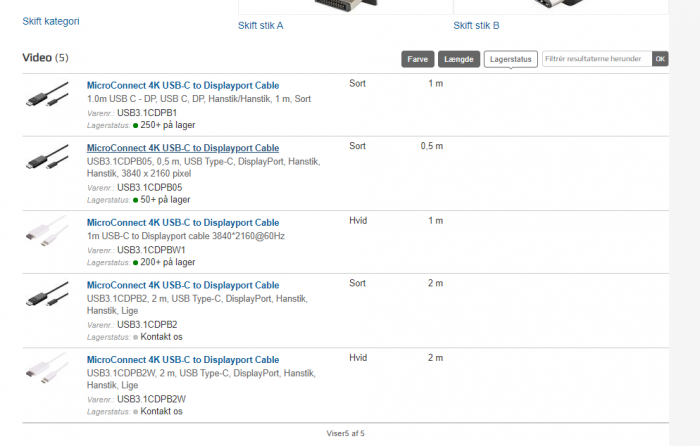Screen dimensions: 700x446
Task: Open the USB3.1CDPBW1 white cable title link
Action: [183, 222]
